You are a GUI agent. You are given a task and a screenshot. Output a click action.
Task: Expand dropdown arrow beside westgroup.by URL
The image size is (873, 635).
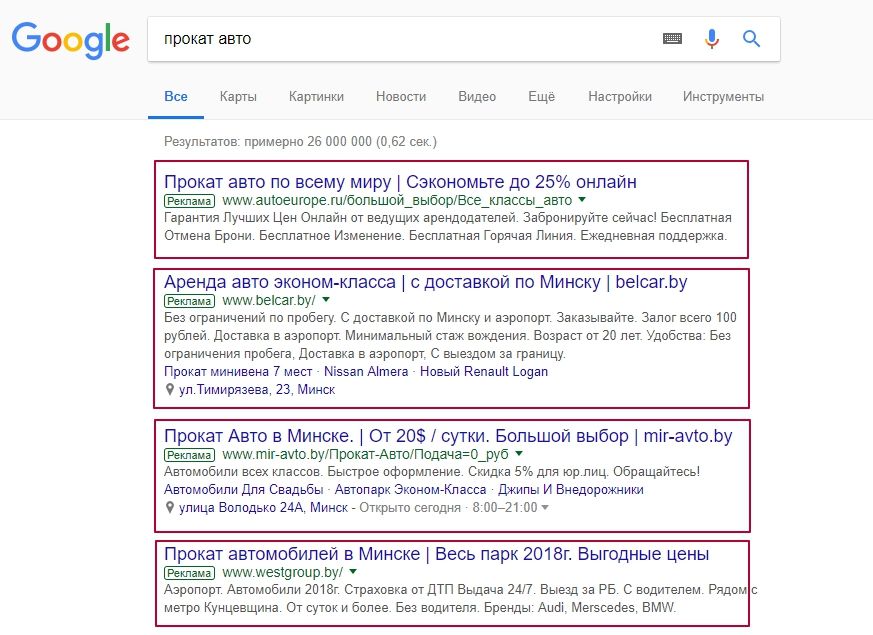[x=353, y=571]
